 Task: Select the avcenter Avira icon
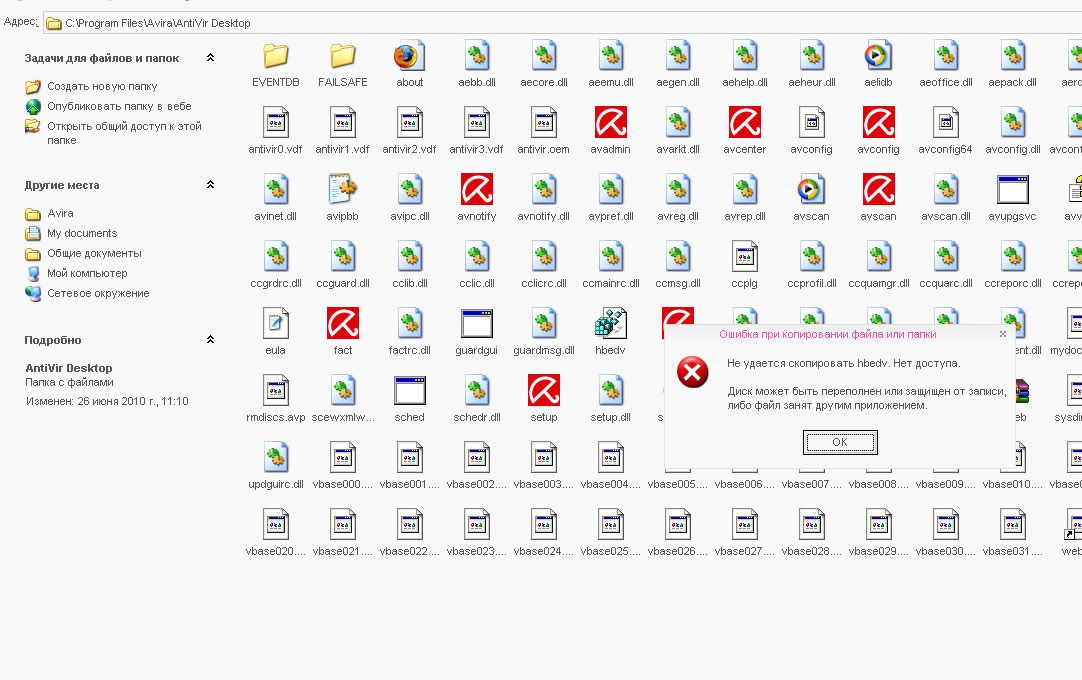tap(744, 124)
